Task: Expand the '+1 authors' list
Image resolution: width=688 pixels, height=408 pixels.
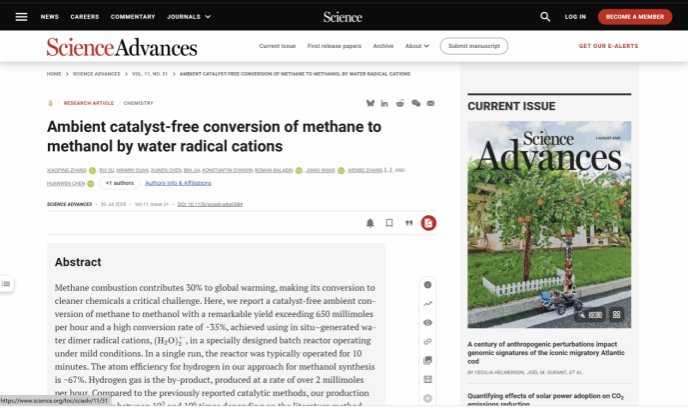Action: tap(119, 183)
